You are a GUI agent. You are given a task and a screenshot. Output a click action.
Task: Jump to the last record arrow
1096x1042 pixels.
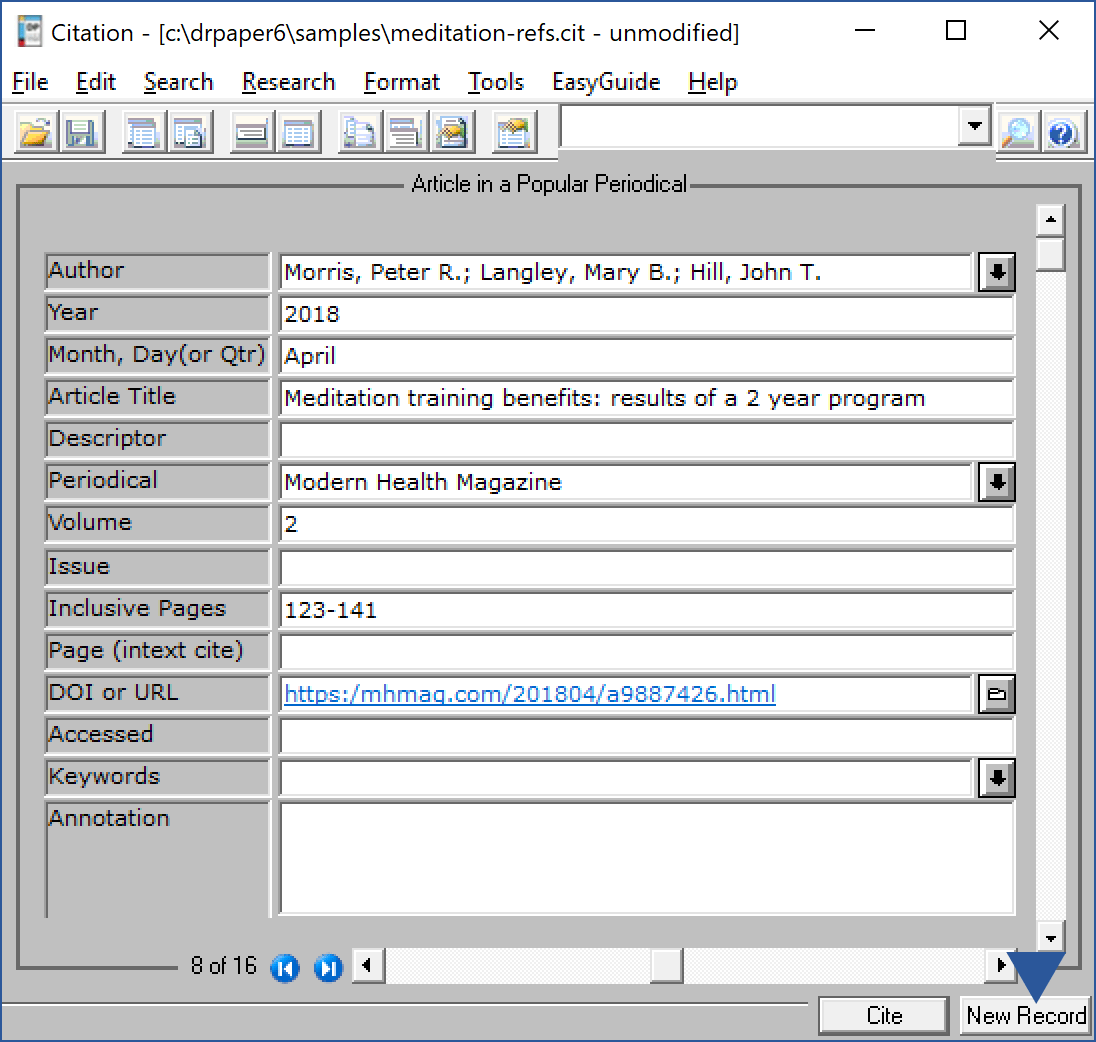(x=328, y=968)
